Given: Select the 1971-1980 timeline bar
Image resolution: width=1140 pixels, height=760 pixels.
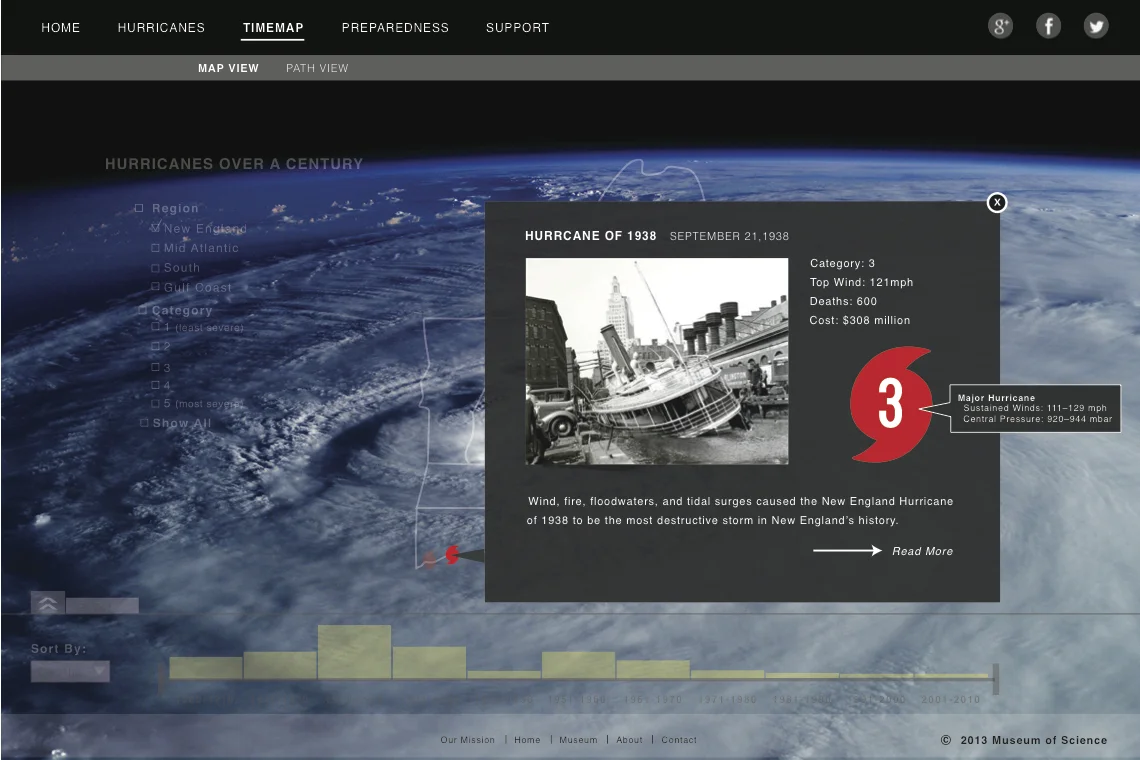Looking at the screenshot, I should (x=727, y=674).
